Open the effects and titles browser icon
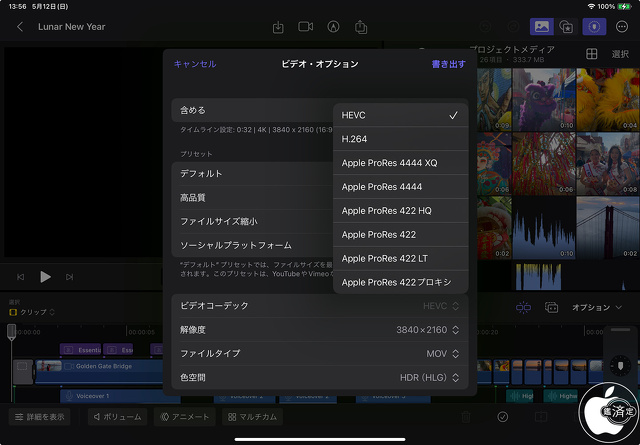 pos(566,27)
